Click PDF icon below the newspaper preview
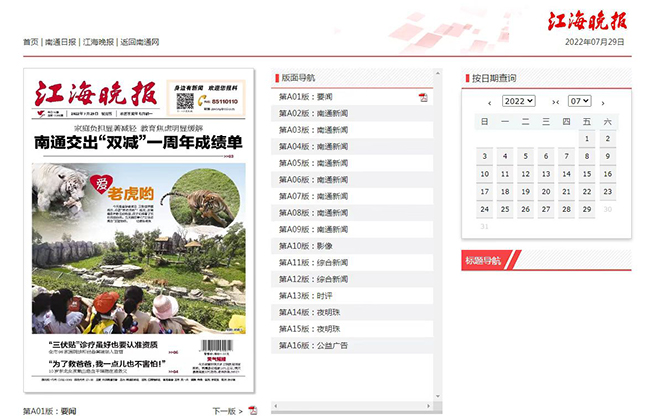Screen dimensions: 650x419 253,410
